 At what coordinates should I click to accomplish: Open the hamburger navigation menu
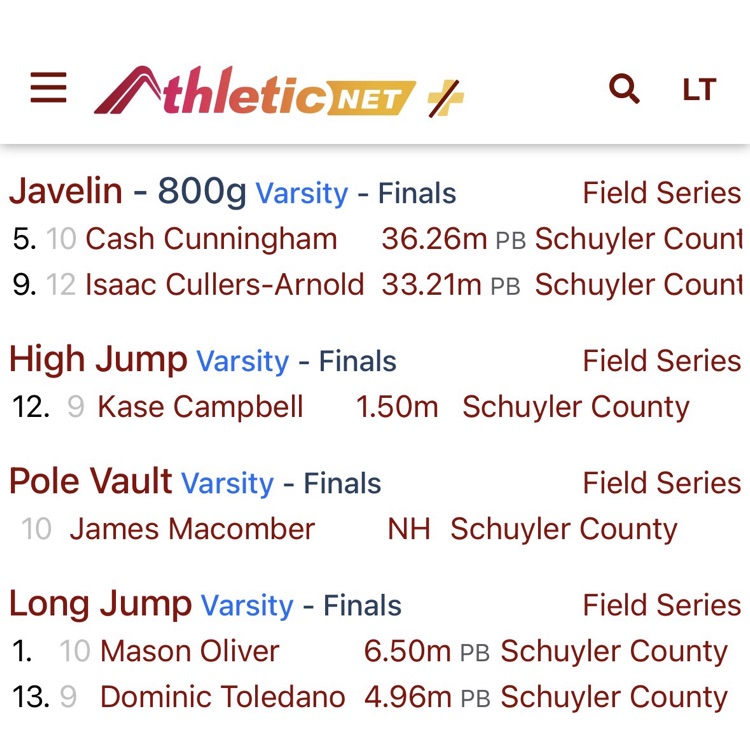pos(48,89)
